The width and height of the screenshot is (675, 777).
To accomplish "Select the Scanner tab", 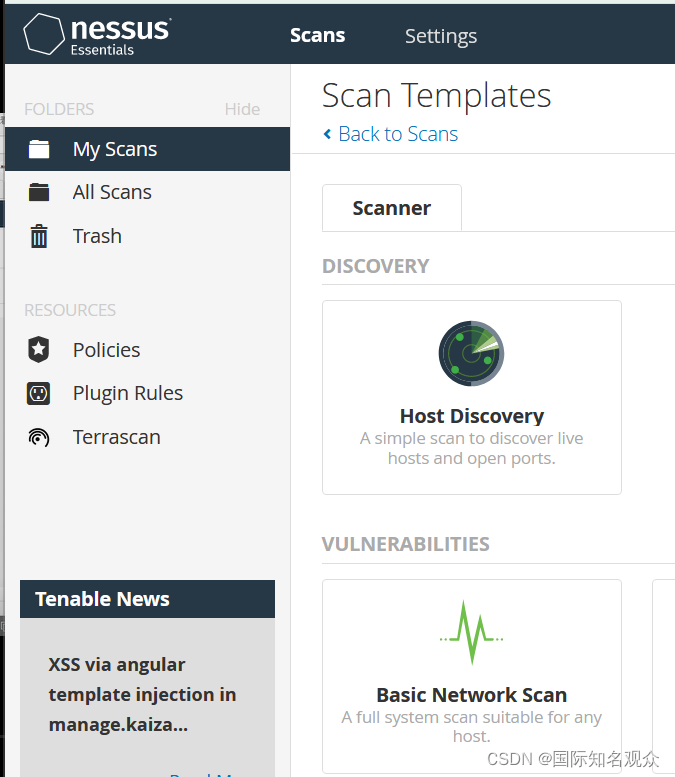I will click(x=392, y=208).
